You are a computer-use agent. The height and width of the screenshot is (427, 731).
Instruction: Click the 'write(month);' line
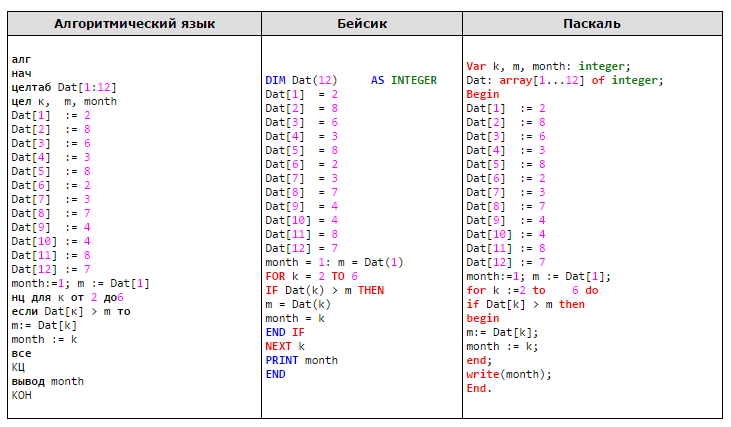point(509,374)
